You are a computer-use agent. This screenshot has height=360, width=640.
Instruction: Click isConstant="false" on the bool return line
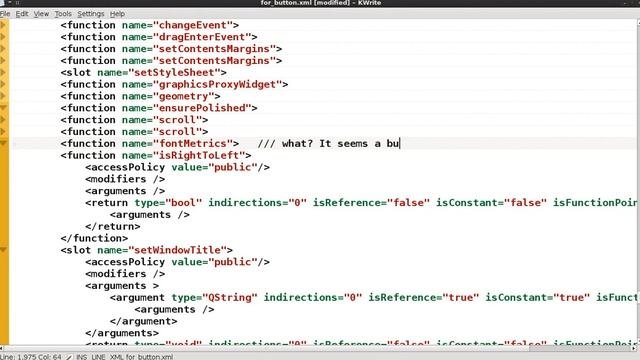pos(491,203)
